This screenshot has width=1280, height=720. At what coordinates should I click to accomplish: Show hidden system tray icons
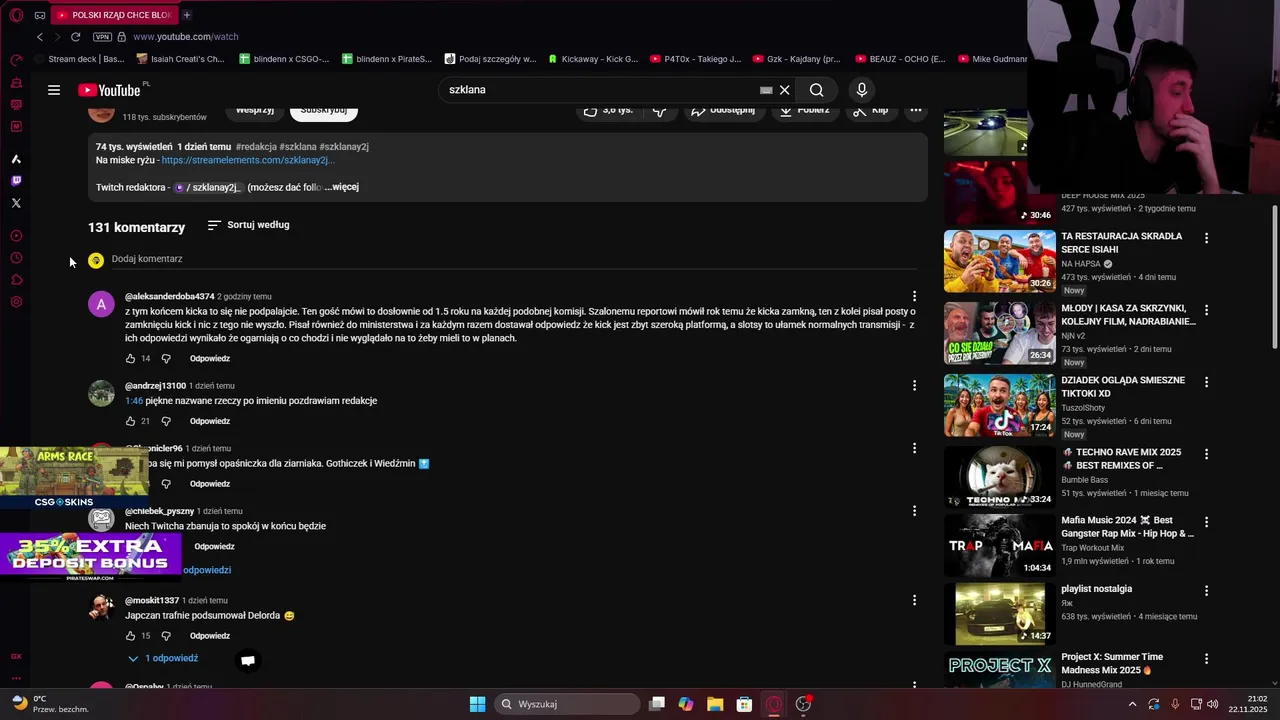[x=1132, y=704]
